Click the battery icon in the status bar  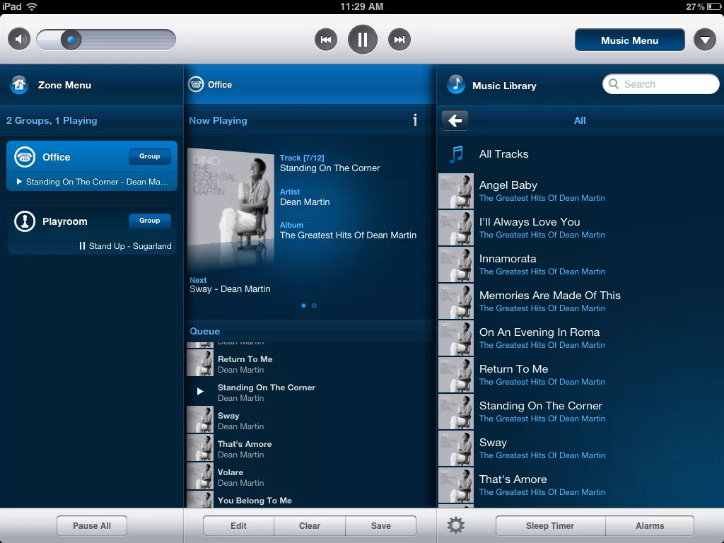[714, 6]
